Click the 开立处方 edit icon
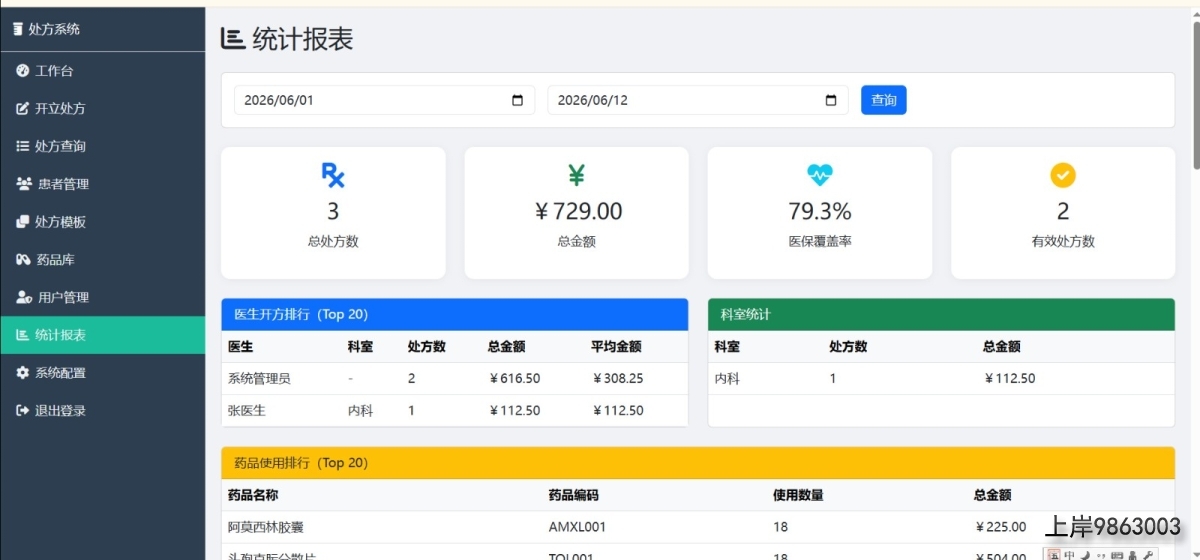The height and width of the screenshot is (560, 1200). [23, 108]
